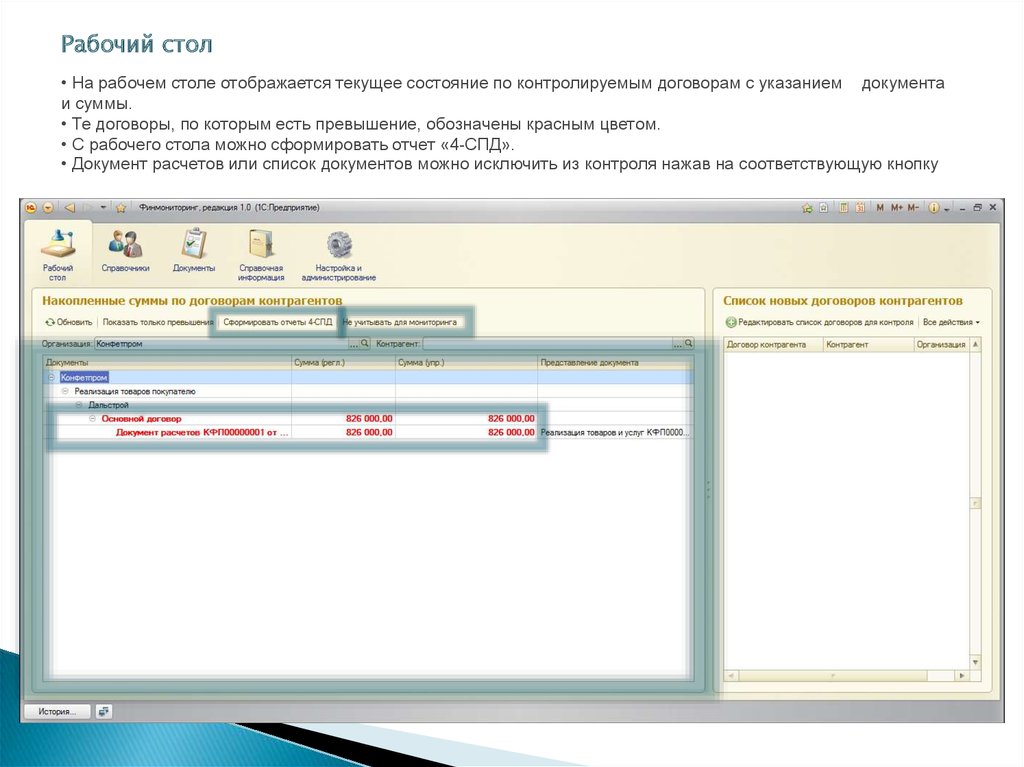This screenshot has height=767, width=1024.
Task: Click the M+ memory button
Action: coord(897,208)
